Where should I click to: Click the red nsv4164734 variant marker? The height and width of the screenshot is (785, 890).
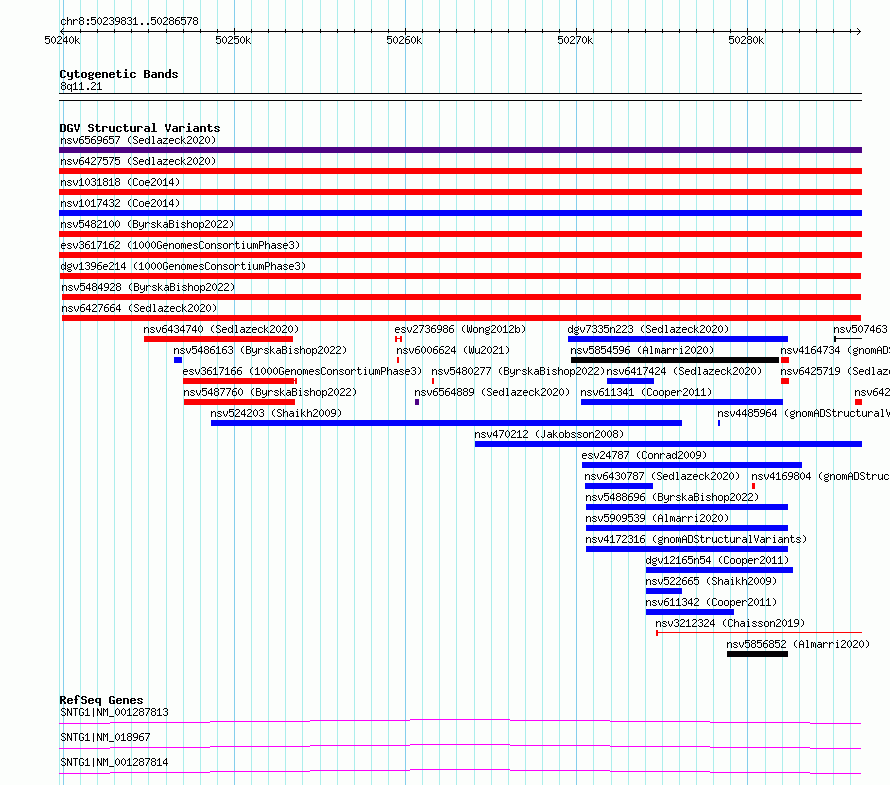(x=785, y=360)
